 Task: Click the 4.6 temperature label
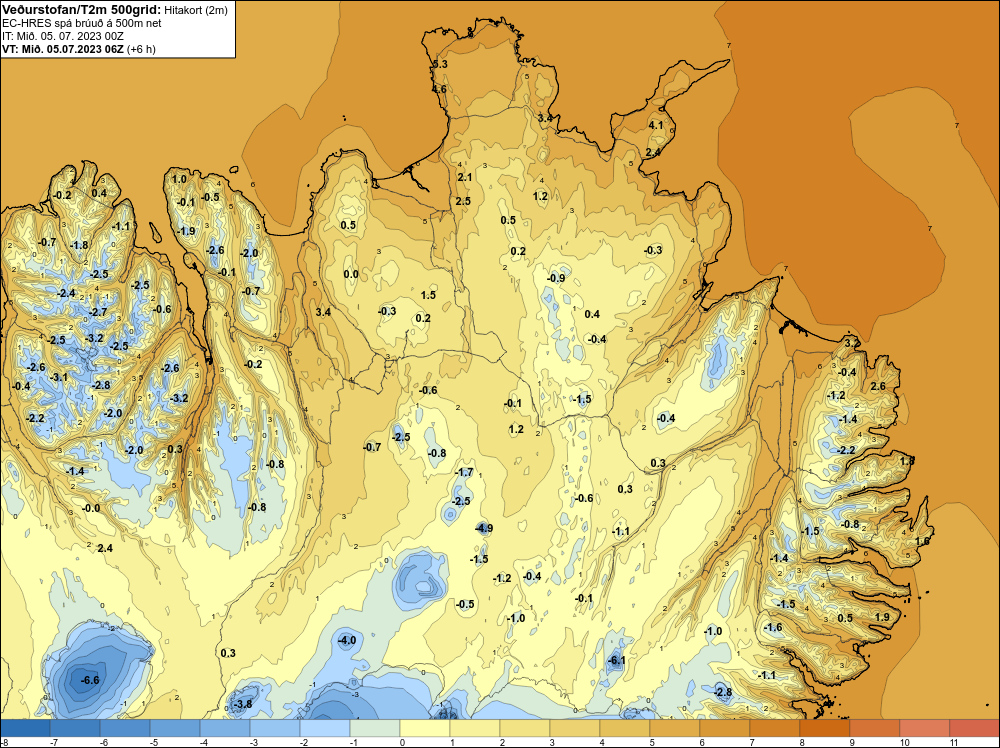tap(439, 89)
